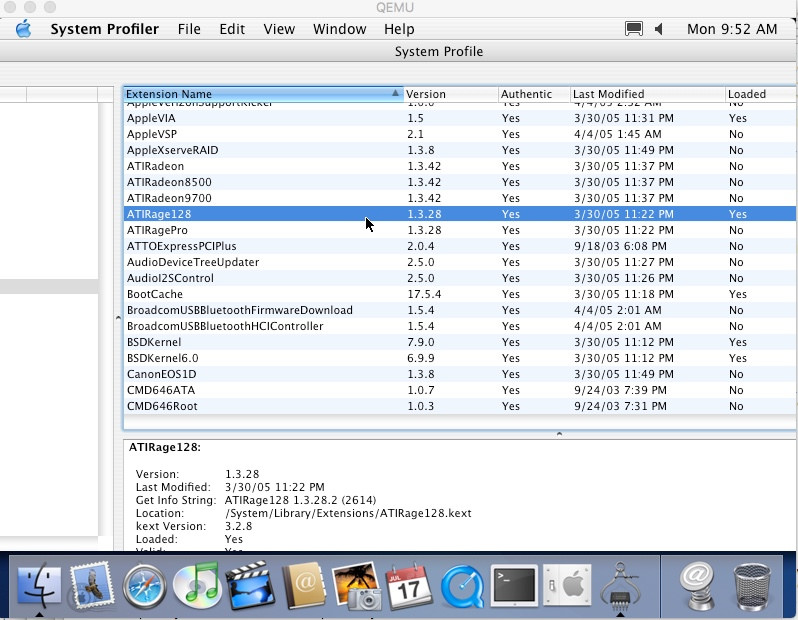Screen dimensions: 798x620
Task: Sort by Authentic column header
Action: 534,94
